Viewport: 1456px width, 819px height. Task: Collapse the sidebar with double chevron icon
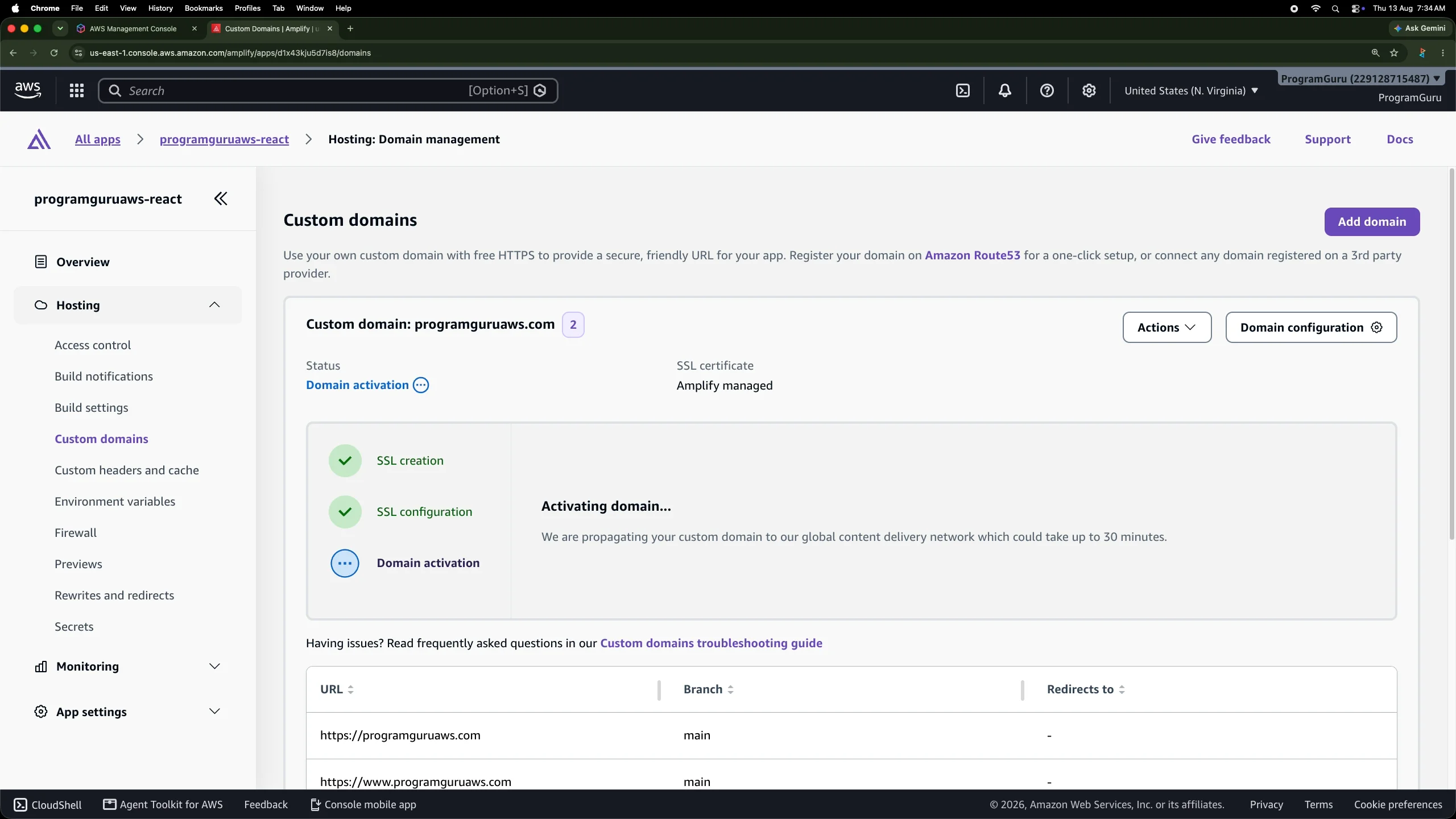(x=221, y=198)
